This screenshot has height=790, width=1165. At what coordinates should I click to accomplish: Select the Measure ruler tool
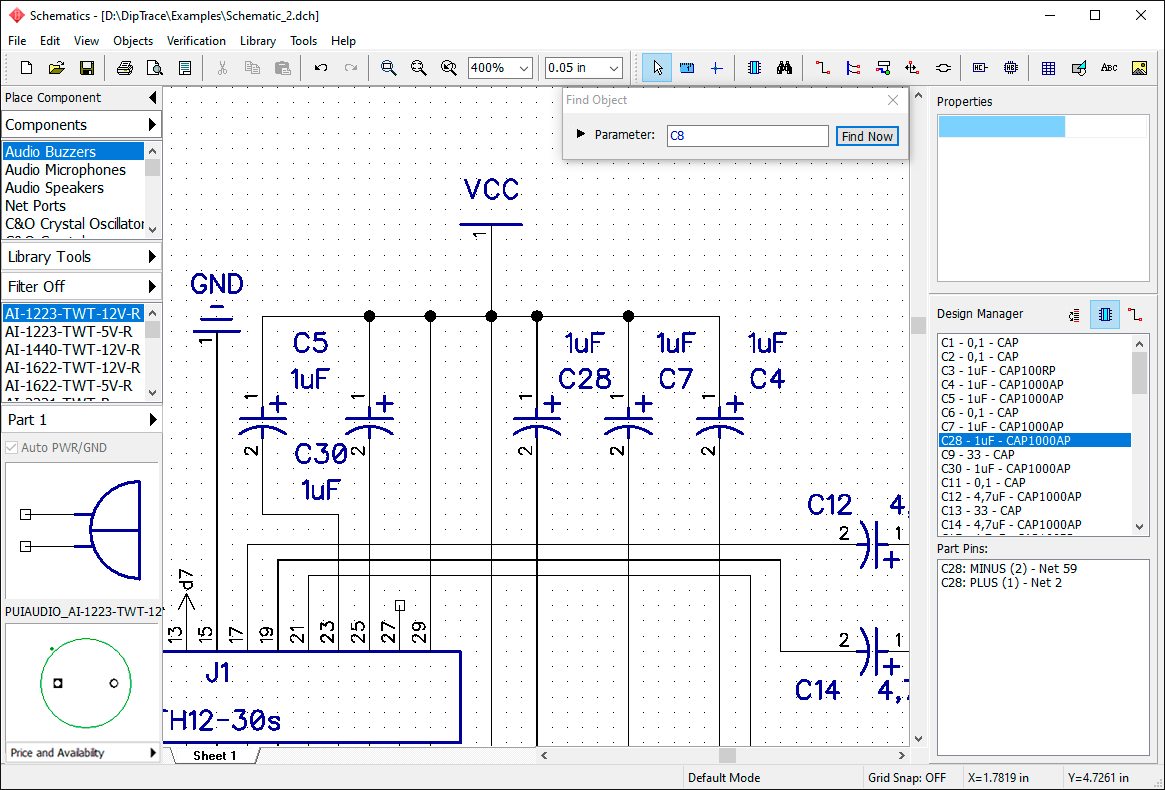point(687,68)
